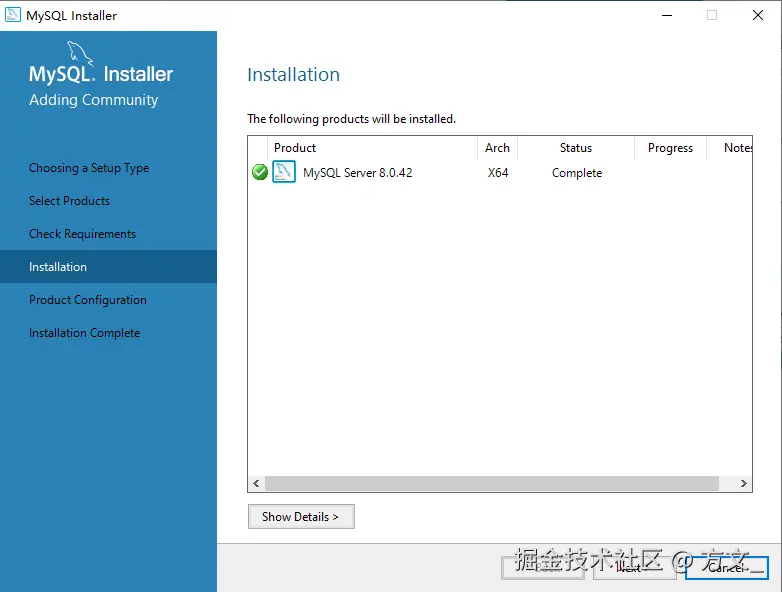Go to Choosing a Setup Type step
The width and height of the screenshot is (782, 592).
[89, 168]
